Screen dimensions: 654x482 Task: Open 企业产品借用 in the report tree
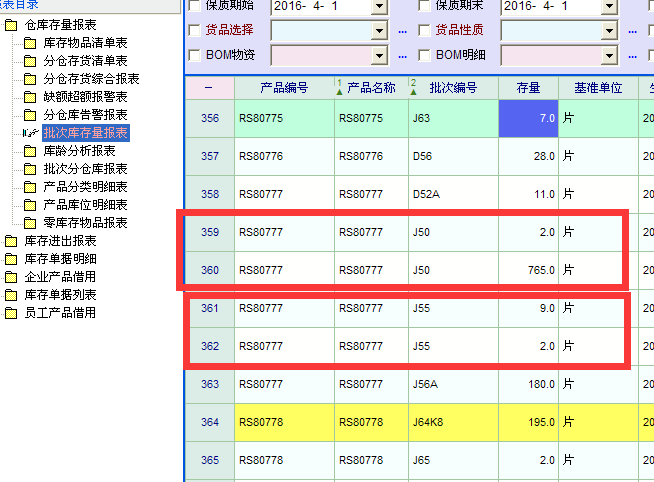(60, 277)
